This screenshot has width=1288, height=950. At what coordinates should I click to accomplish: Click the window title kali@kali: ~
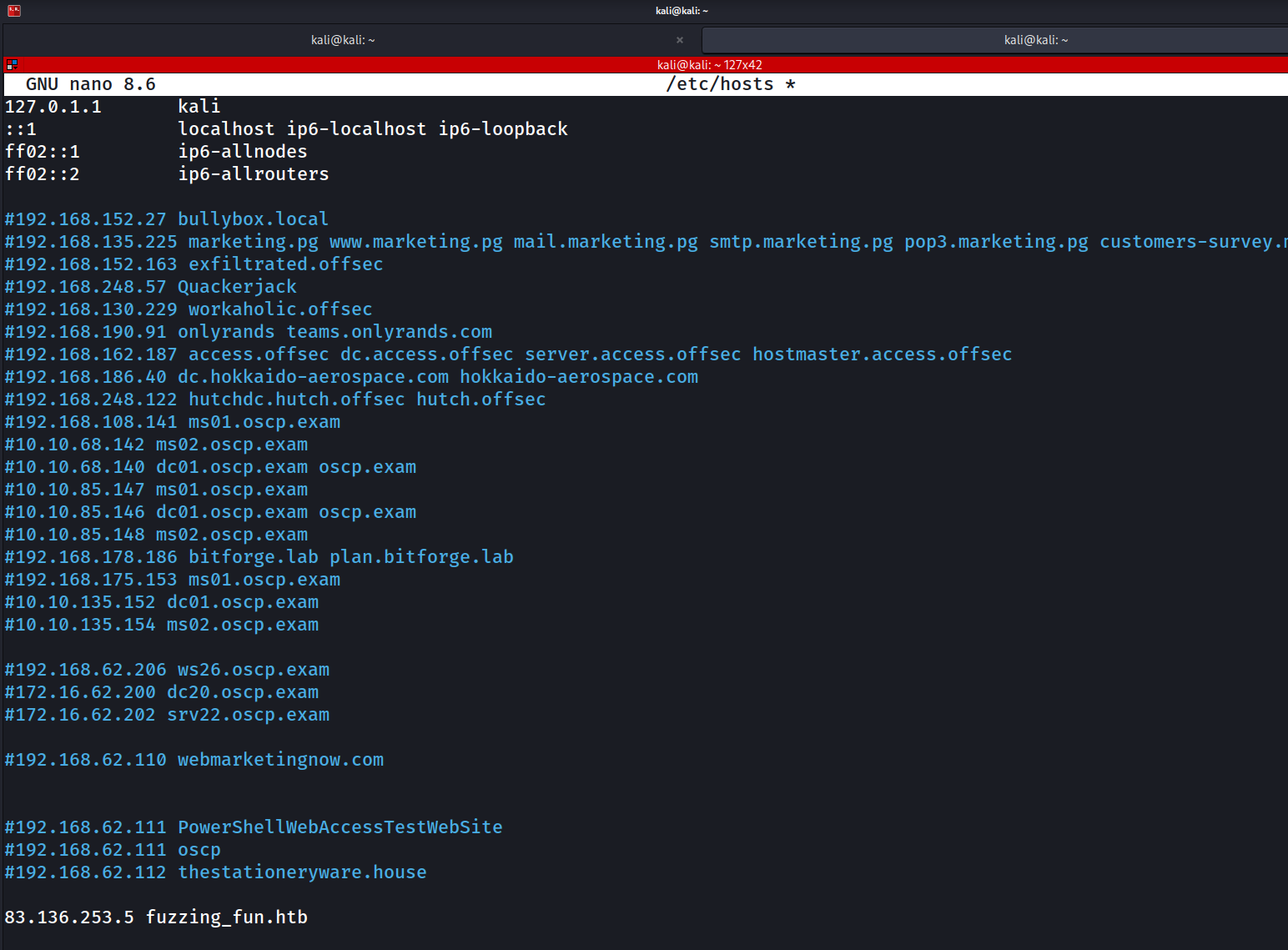click(682, 11)
